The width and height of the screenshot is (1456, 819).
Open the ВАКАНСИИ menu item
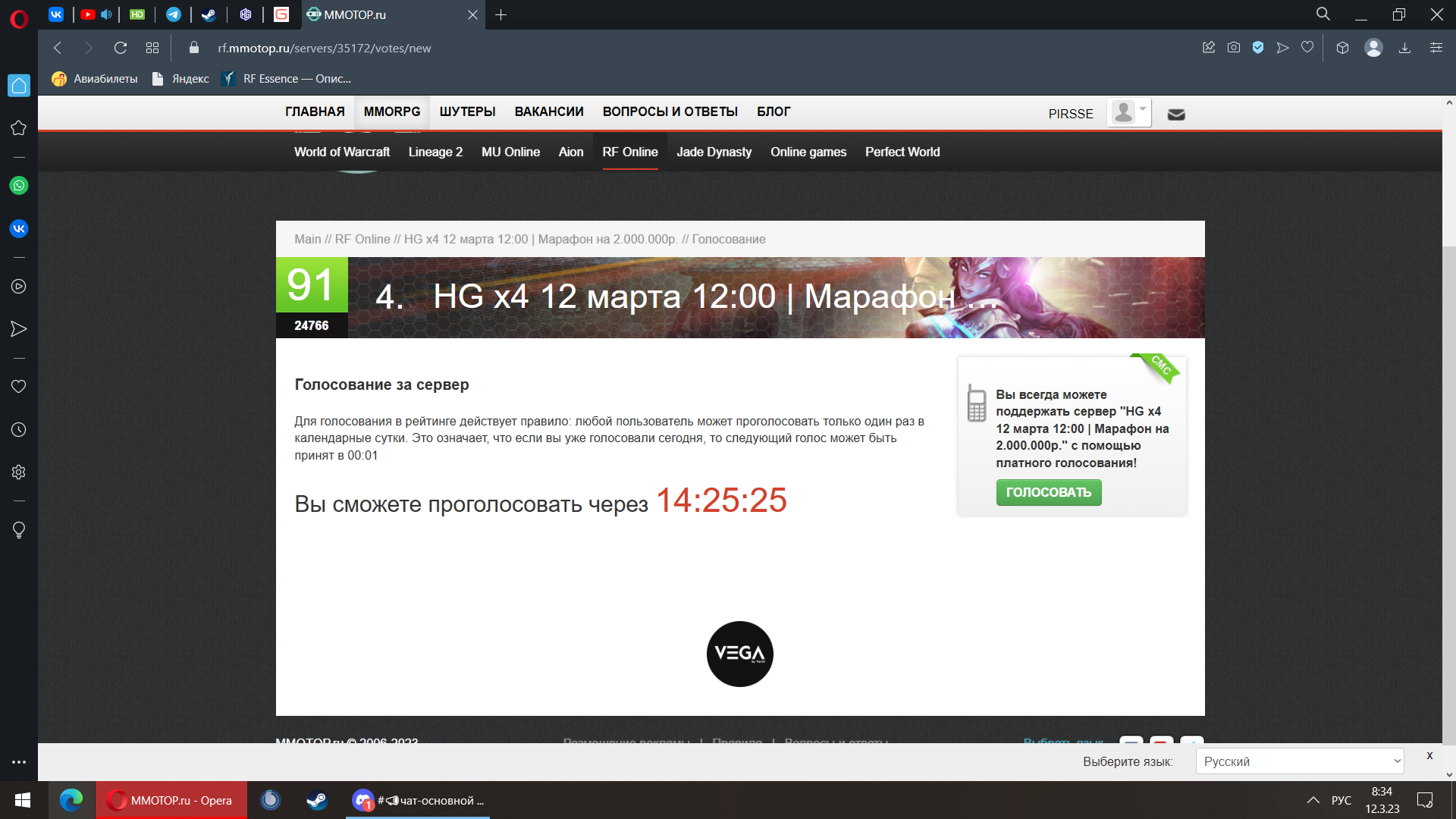click(549, 111)
